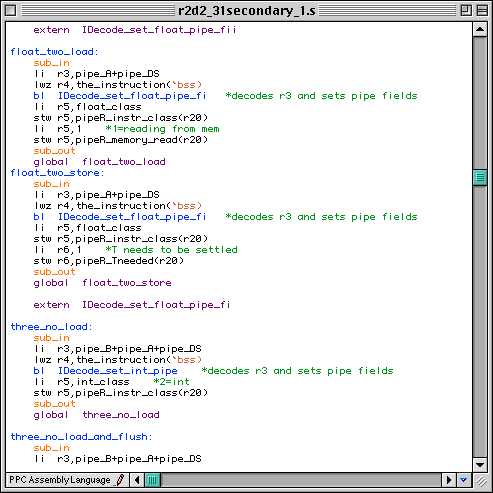493x493 pixels.
Task: Click the window close box in title bar
Action: click(x=10, y=11)
